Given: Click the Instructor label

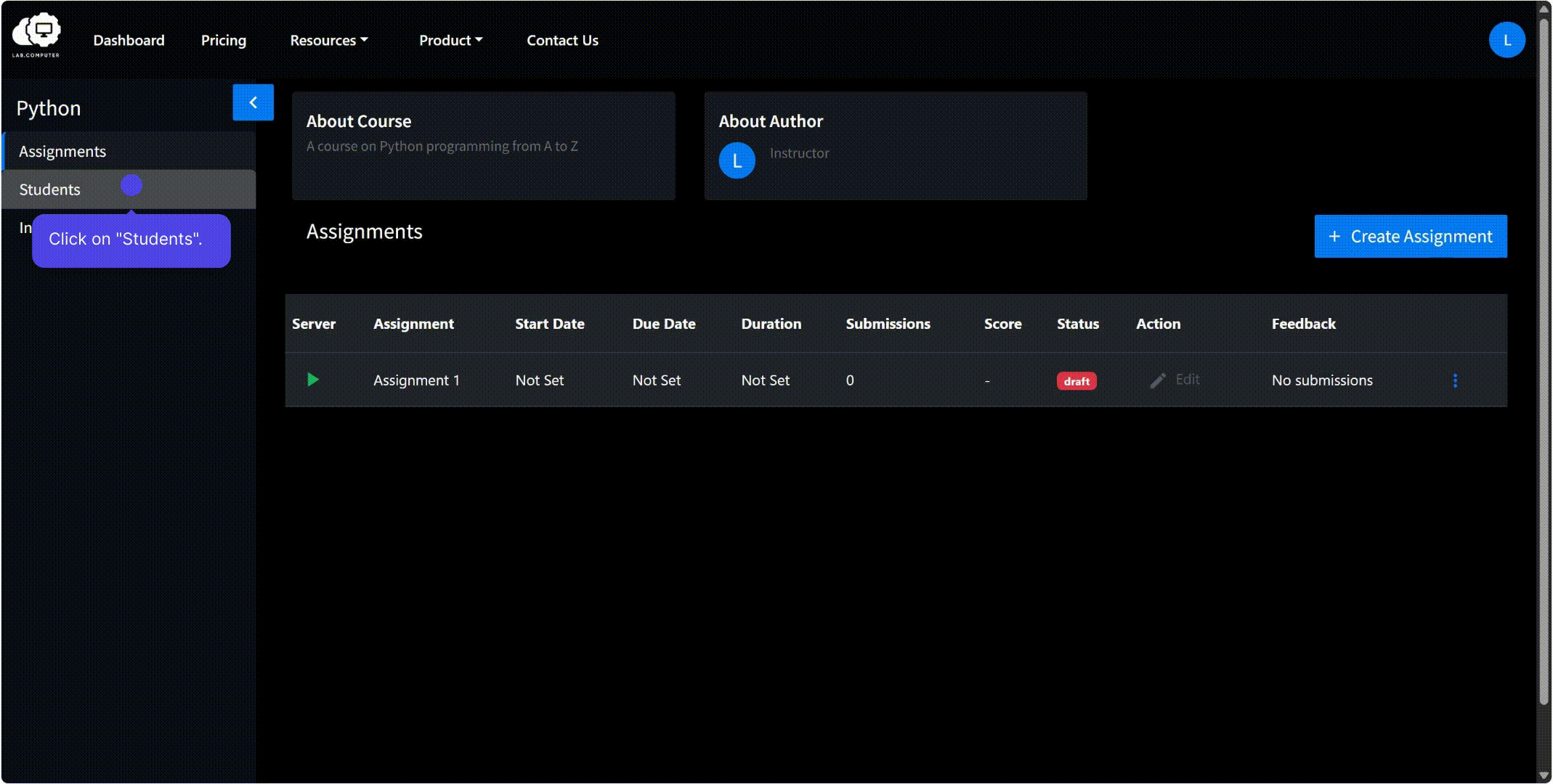Looking at the screenshot, I should 799,153.
